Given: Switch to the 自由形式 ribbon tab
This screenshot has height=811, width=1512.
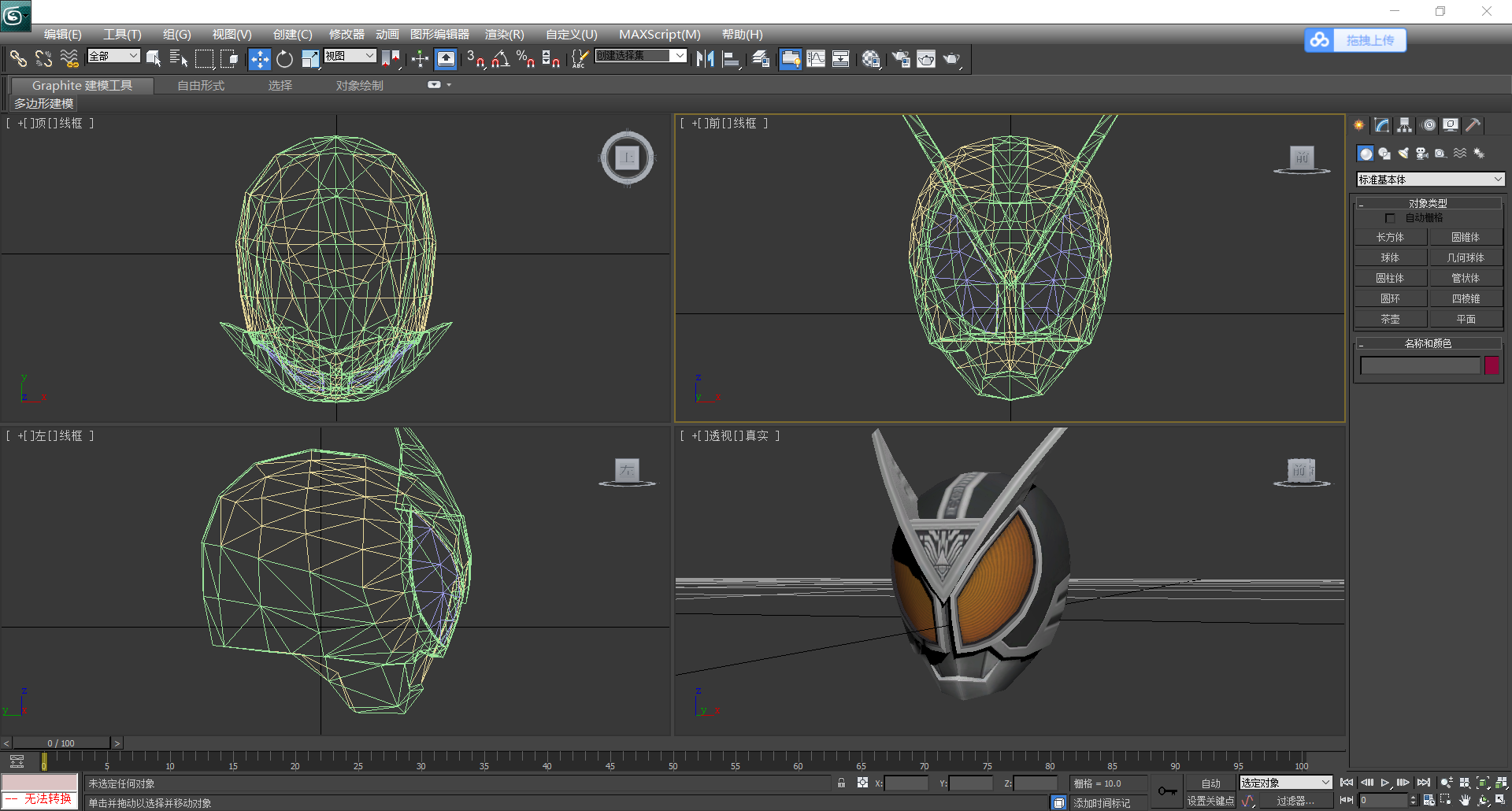Looking at the screenshot, I should point(201,85).
